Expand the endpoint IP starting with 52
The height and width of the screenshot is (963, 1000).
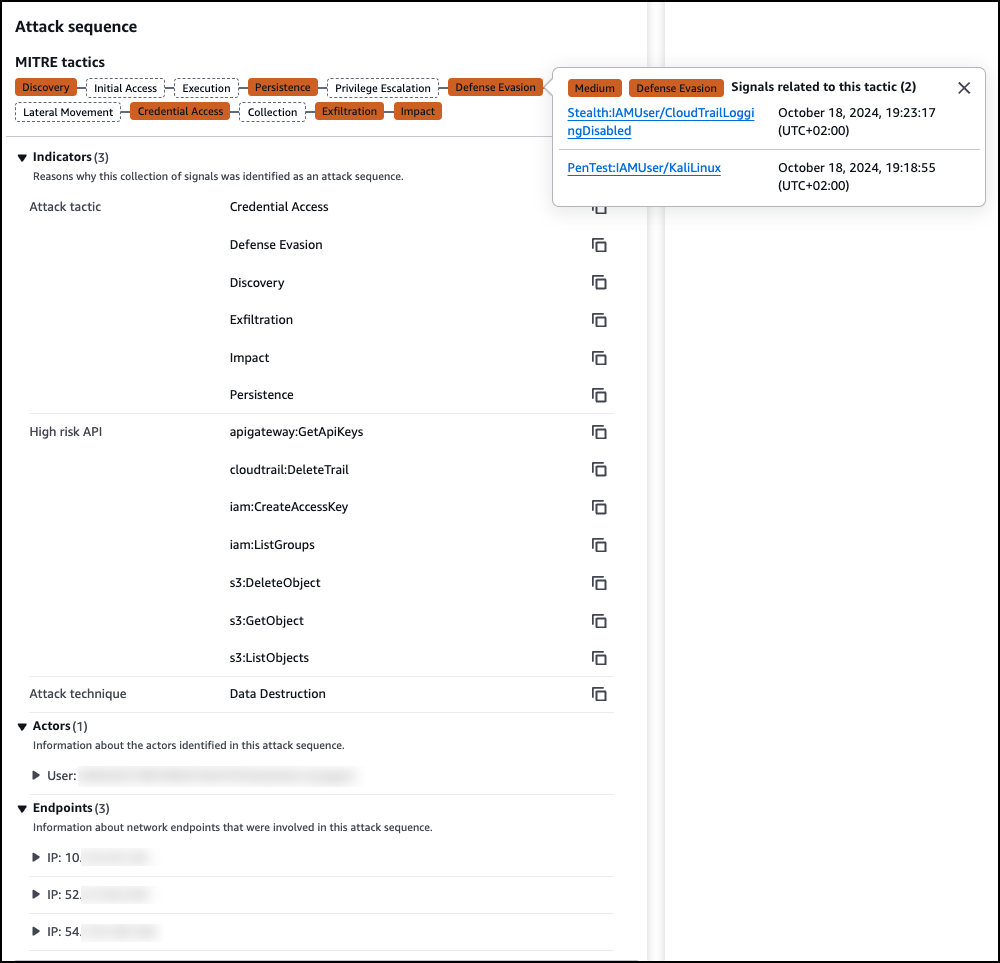click(x=38, y=895)
